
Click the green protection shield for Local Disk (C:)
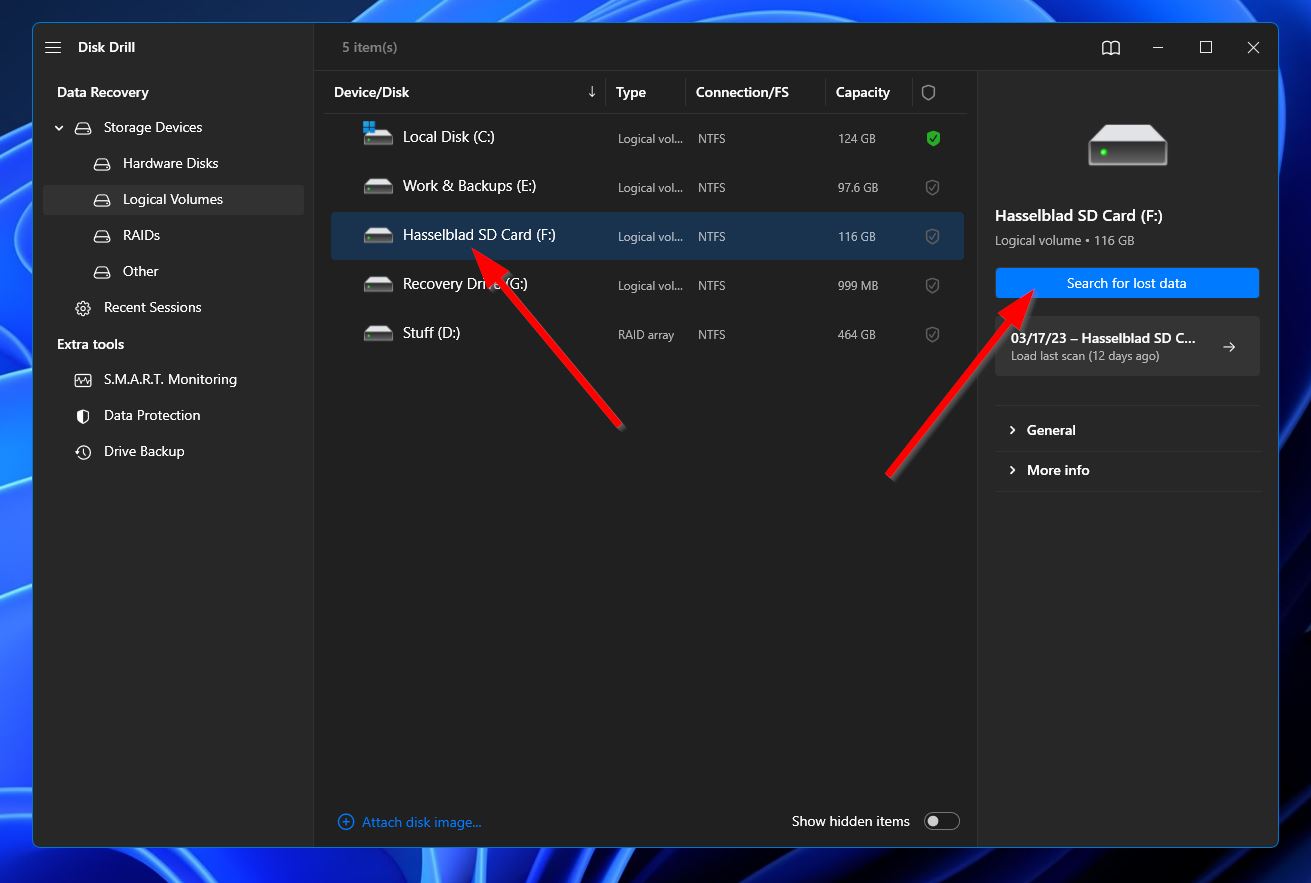coord(933,139)
